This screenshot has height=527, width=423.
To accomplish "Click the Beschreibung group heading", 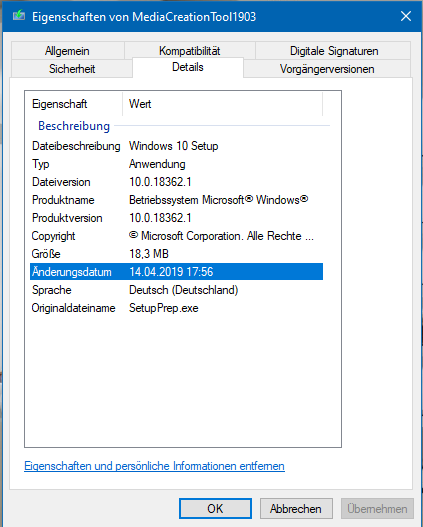I will (x=74, y=126).
